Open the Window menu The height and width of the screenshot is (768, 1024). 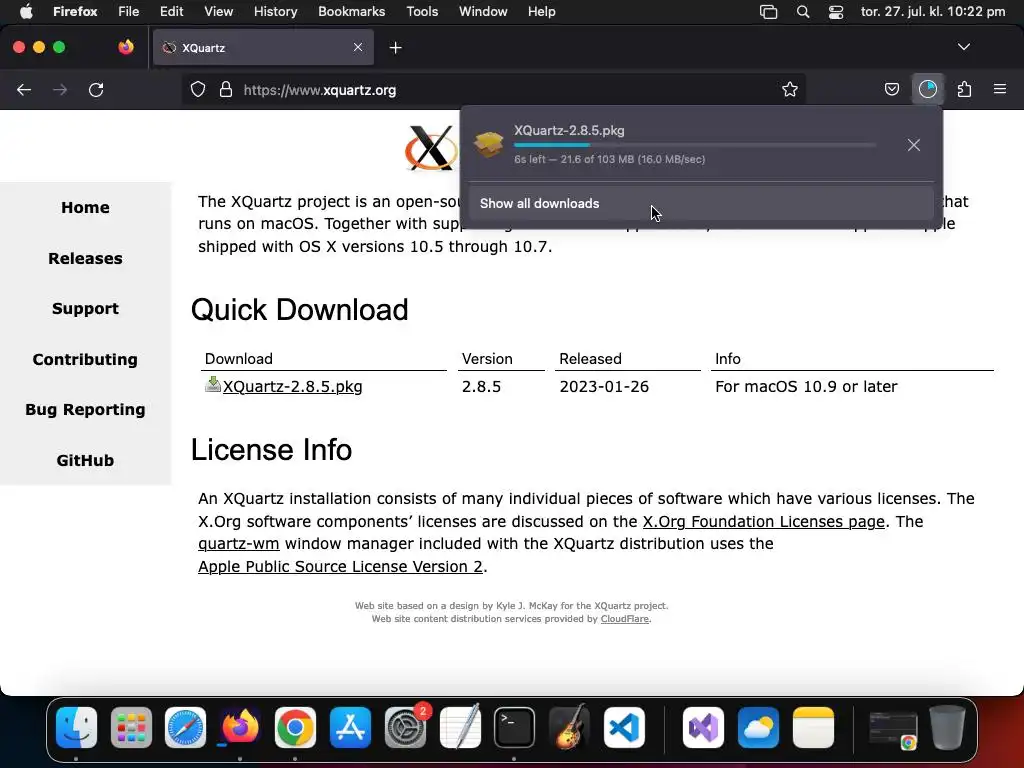click(x=483, y=12)
